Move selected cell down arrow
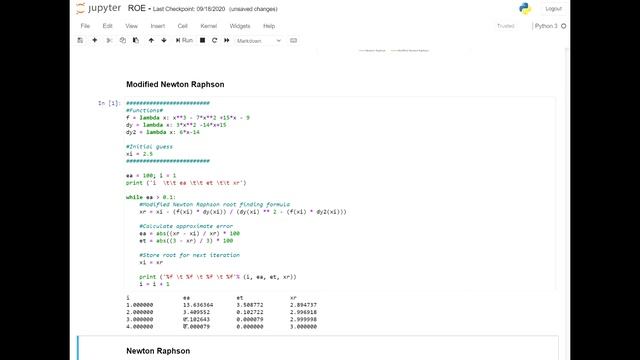640x360 pixels. [164, 40]
